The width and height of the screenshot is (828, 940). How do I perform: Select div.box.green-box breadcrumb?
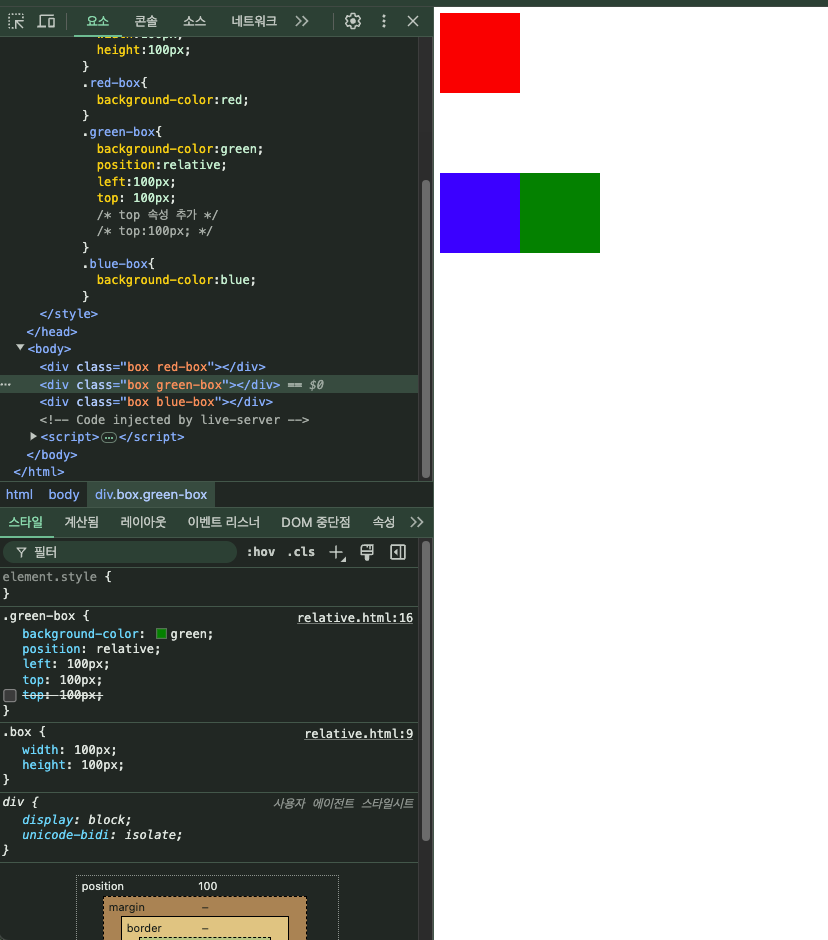pos(151,495)
